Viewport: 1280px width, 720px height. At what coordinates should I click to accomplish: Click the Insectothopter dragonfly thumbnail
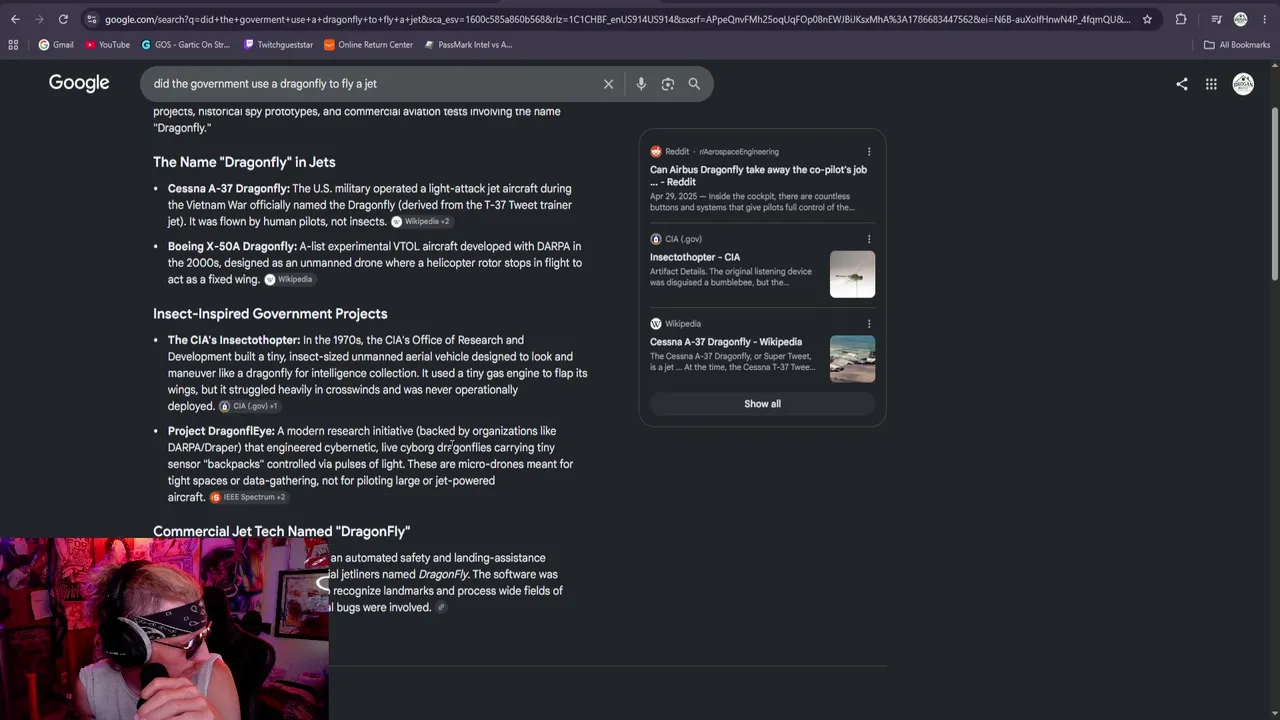(x=852, y=274)
